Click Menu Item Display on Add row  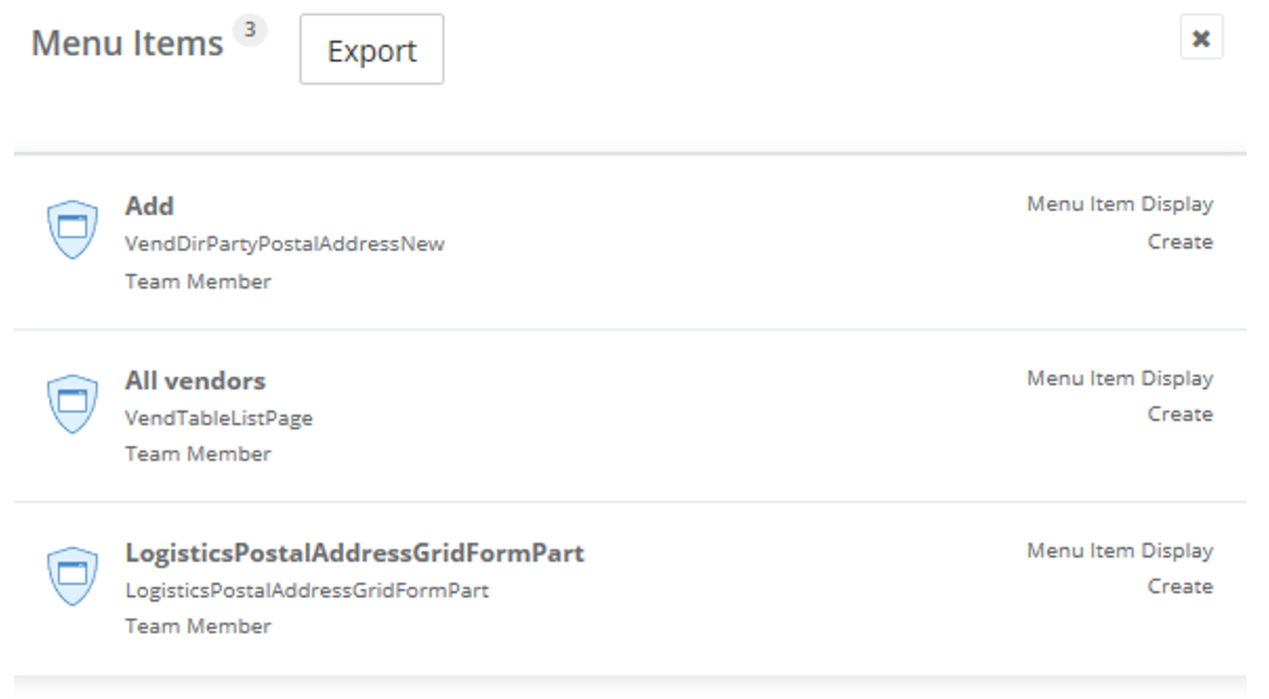(1120, 204)
